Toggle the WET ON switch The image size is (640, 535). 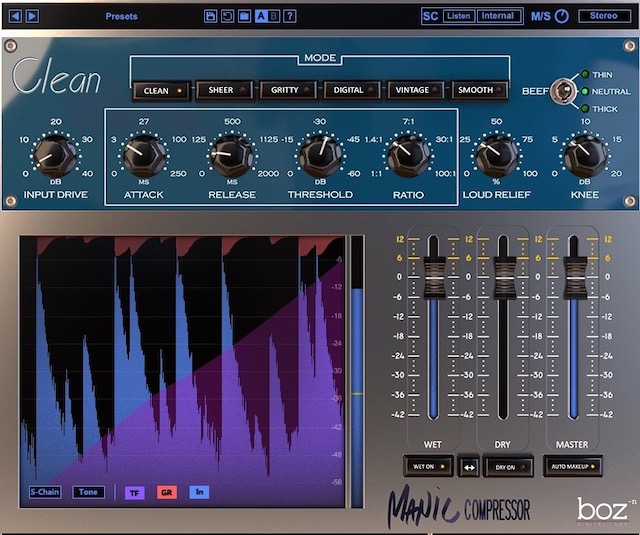coord(428,467)
